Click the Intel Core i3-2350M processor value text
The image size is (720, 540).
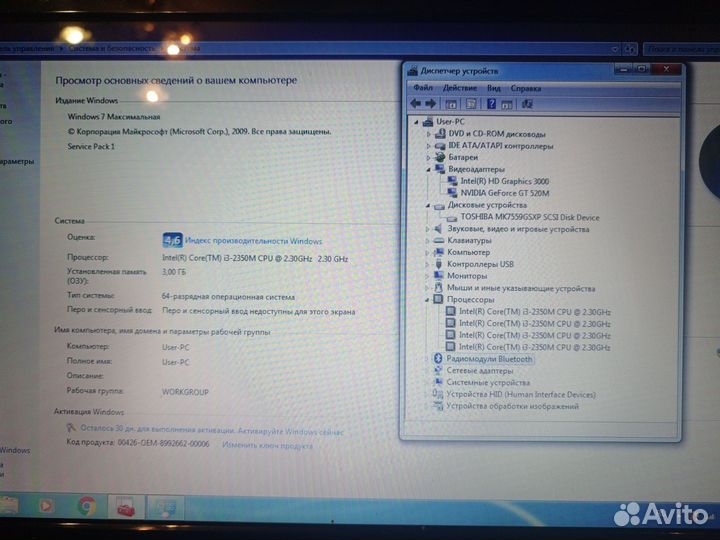click(x=255, y=259)
